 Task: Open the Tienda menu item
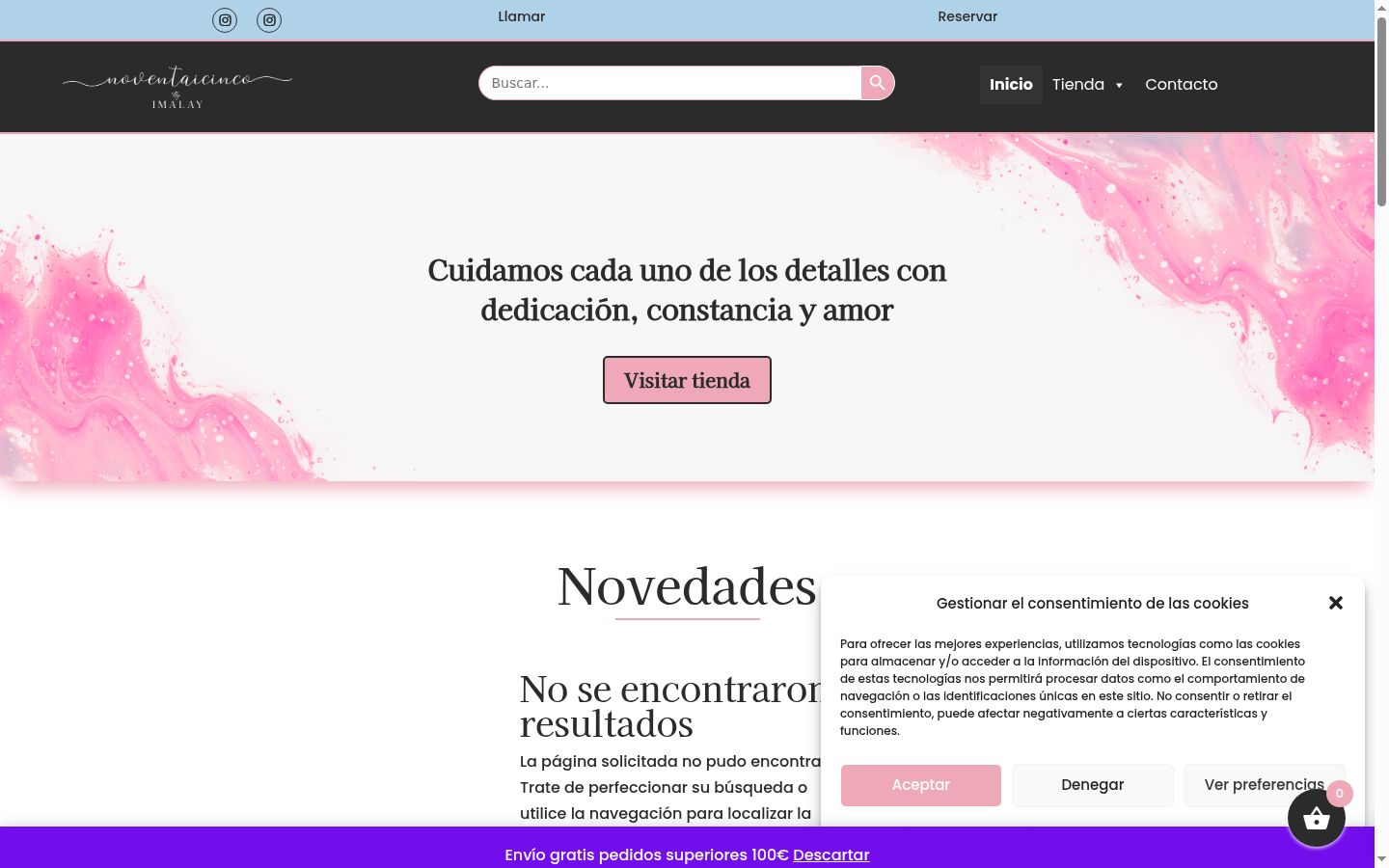[x=1078, y=85]
